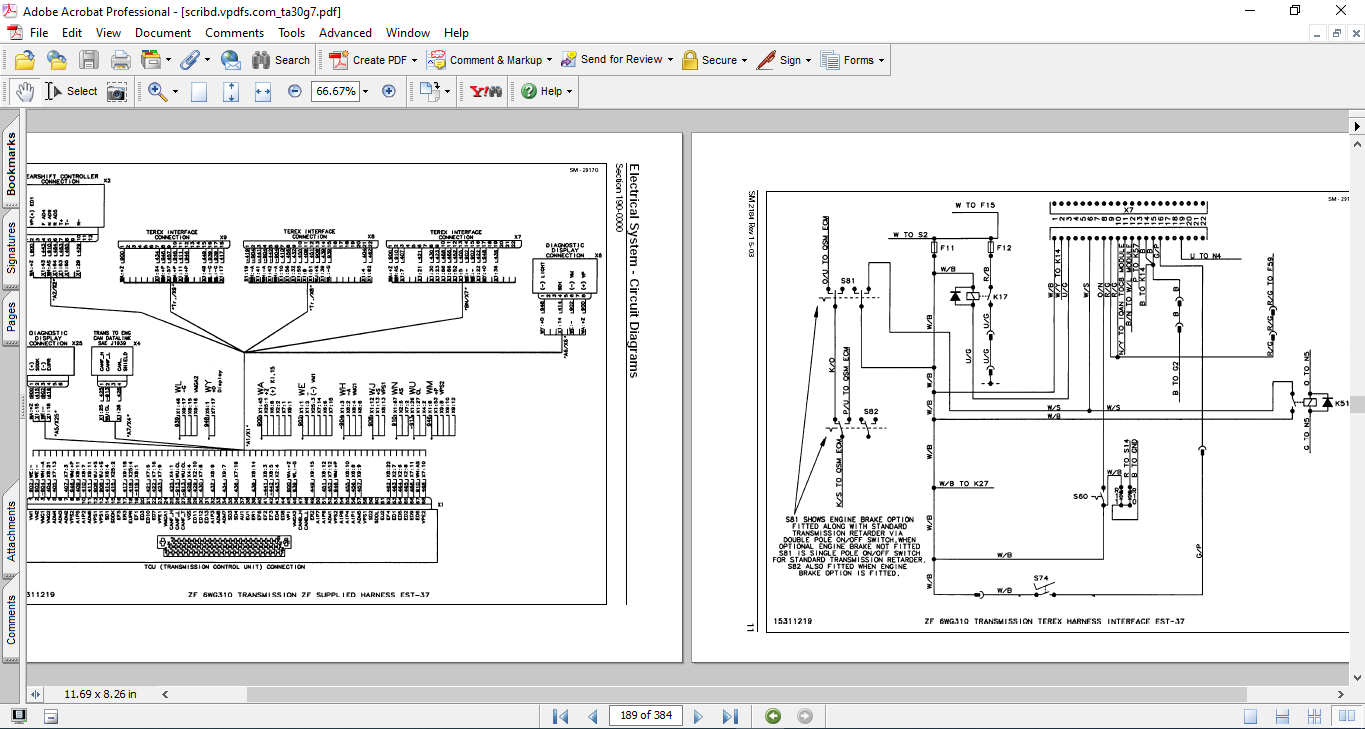
Task: Click the Open file folder icon
Action: click(x=25, y=60)
